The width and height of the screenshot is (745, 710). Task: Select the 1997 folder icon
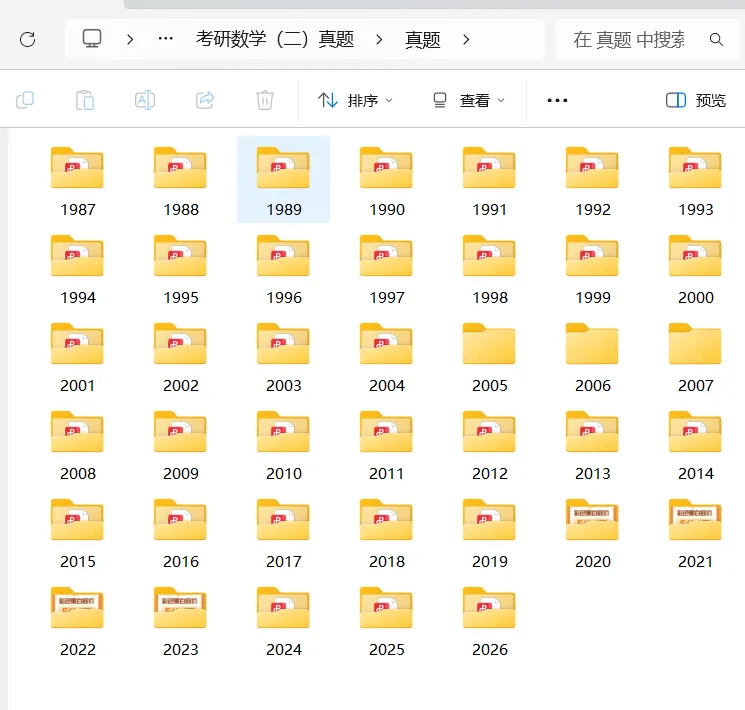pos(386,255)
